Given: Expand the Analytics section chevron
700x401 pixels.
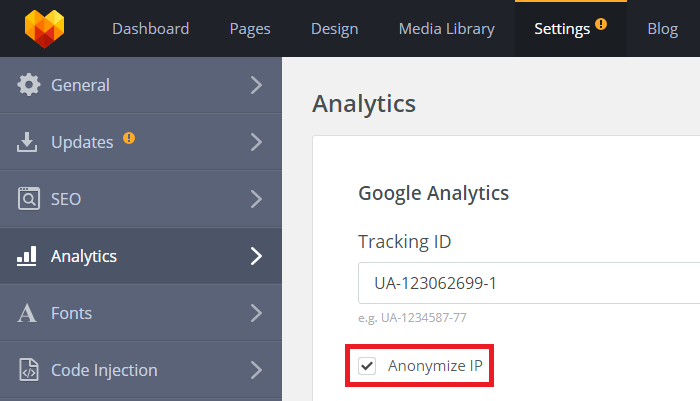Looking at the screenshot, I should click(256, 256).
